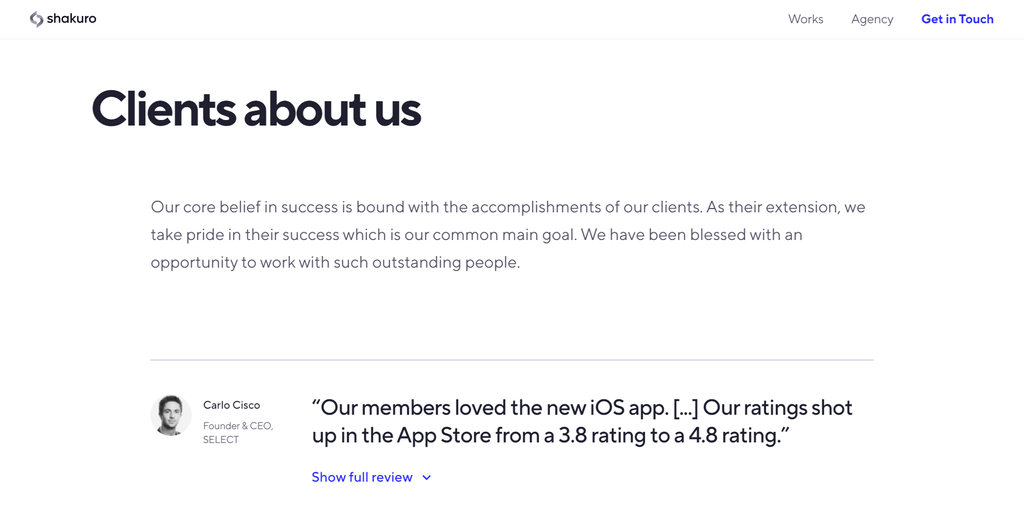Image resolution: width=1024 pixels, height=511 pixels.
Task: Click Carlo Cisco's avatar photo
Action: pos(171,415)
